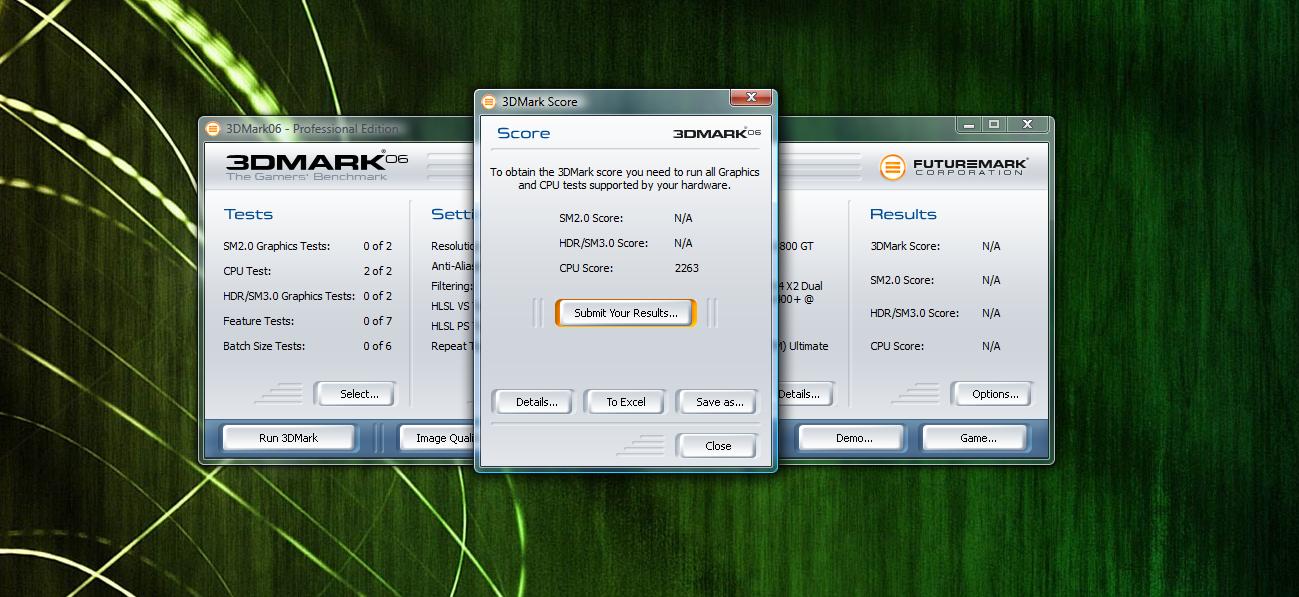The height and width of the screenshot is (597, 1299).
Task: Close the 3DMark Score dialog with Close button
Action: click(x=718, y=446)
